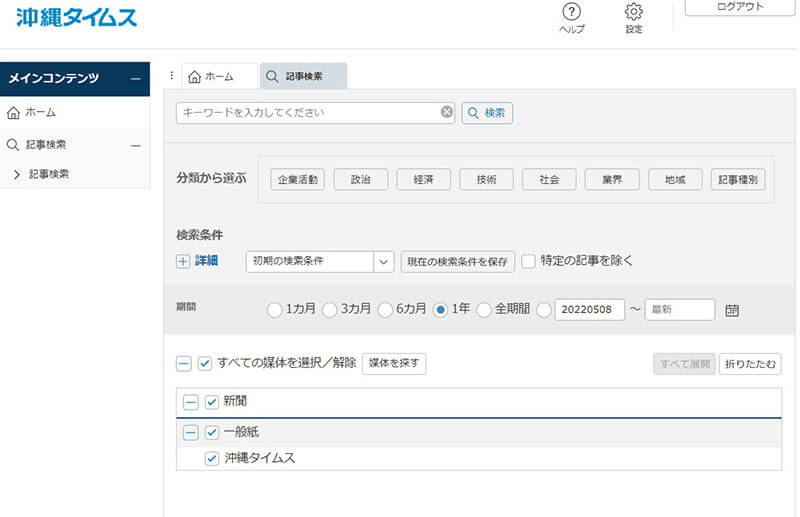Click the 検索 search button

487,113
